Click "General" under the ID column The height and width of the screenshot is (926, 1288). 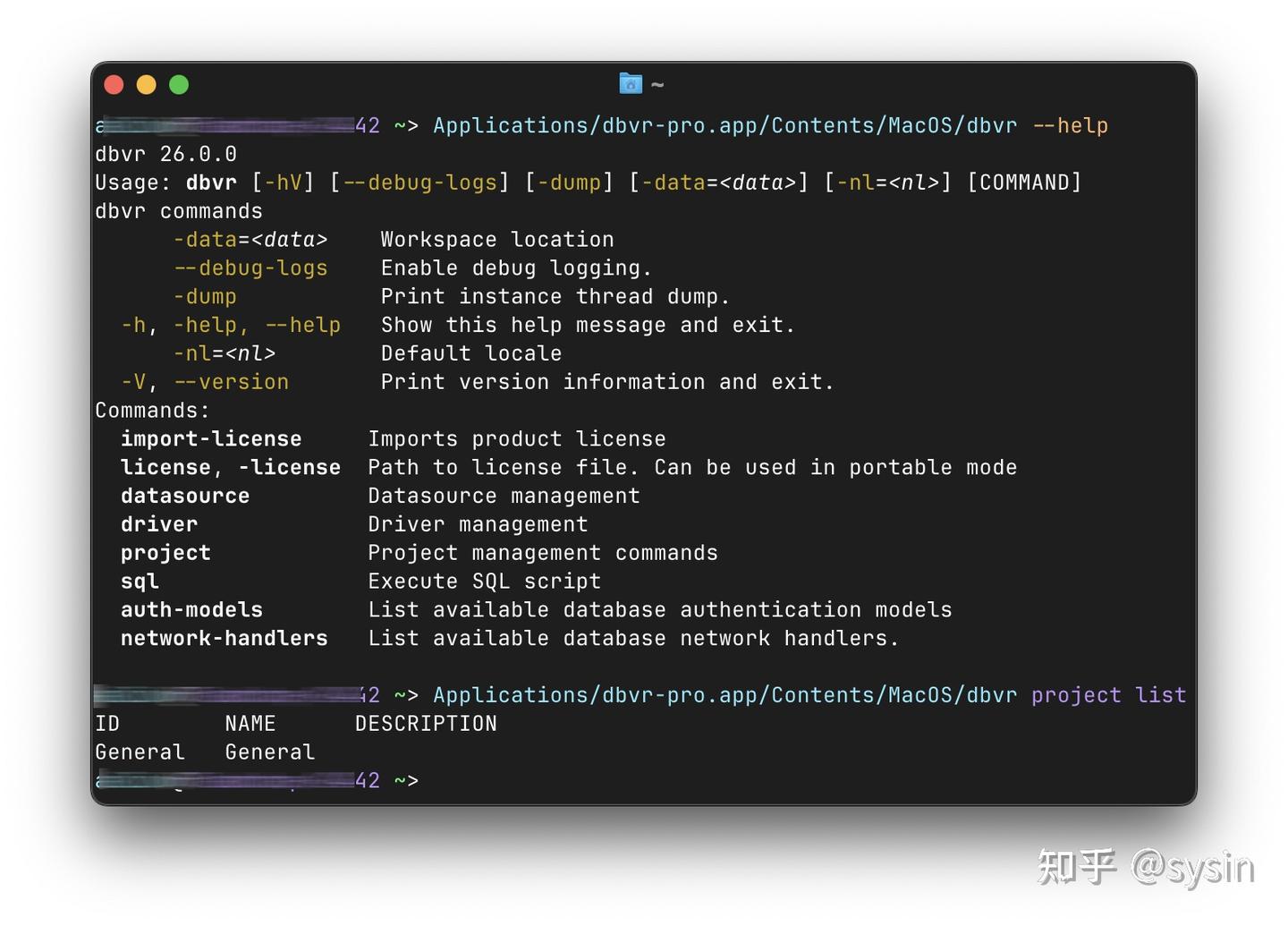coord(140,752)
